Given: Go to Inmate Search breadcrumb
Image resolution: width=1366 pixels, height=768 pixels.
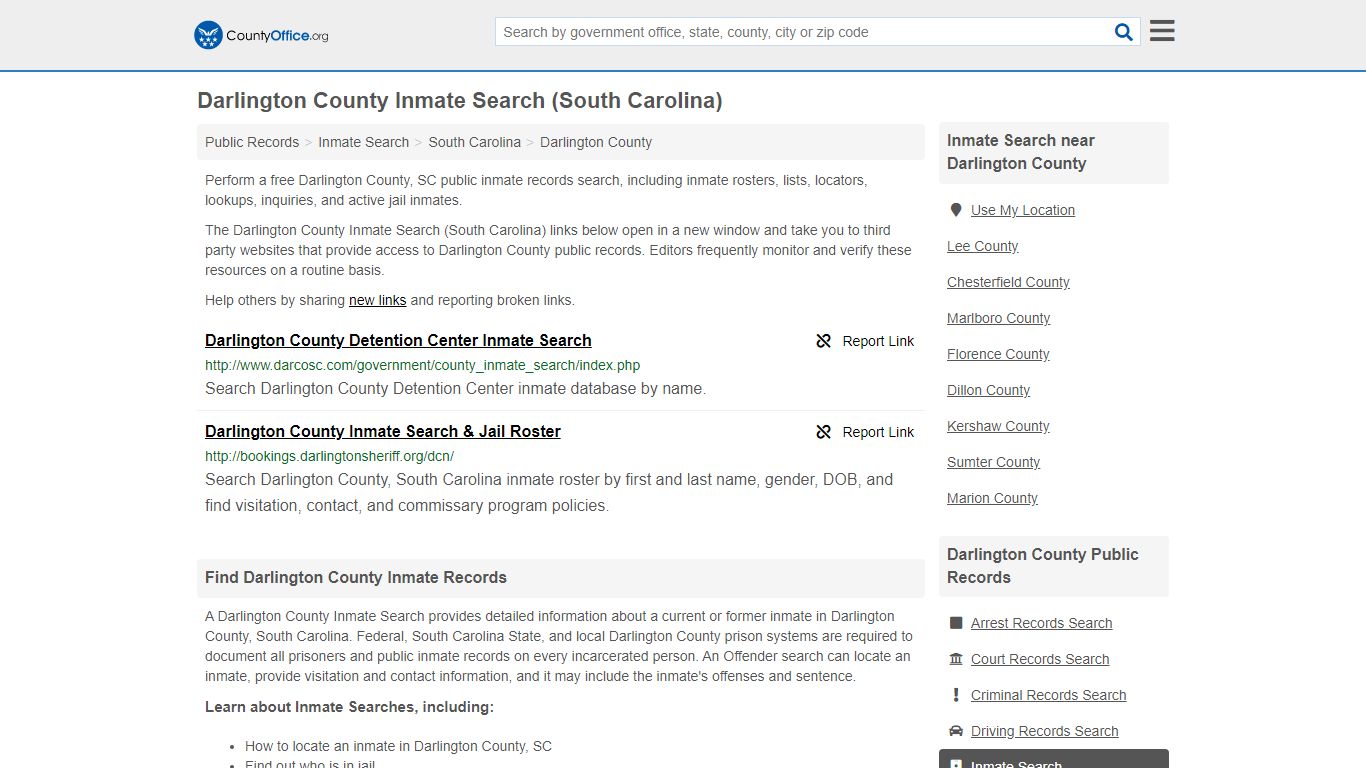Looking at the screenshot, I should pyautogui.click(x=363, y=142).
